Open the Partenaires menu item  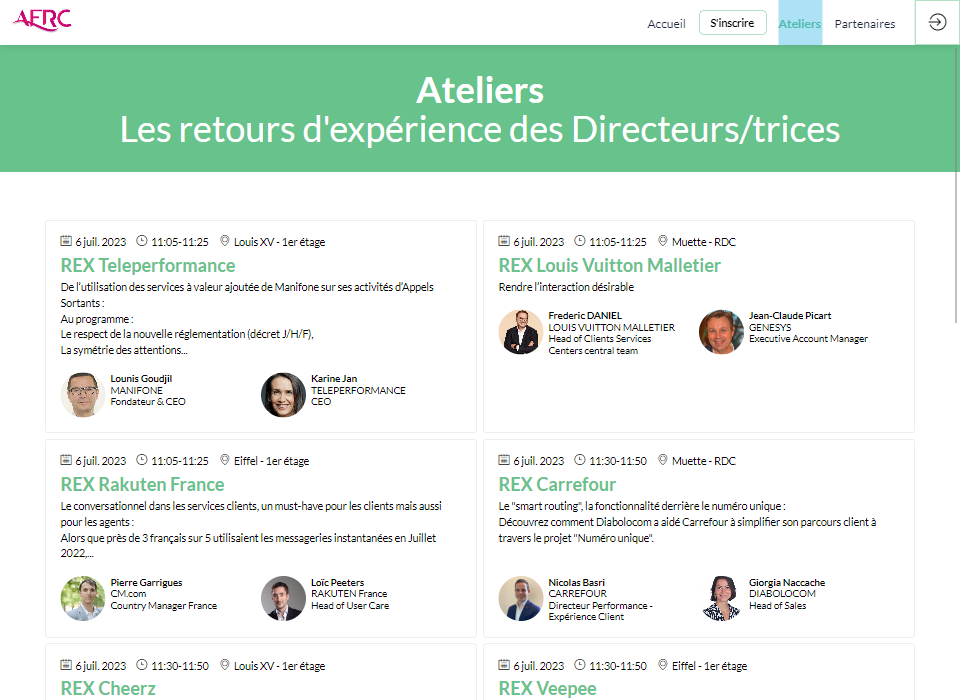(864, 24)
